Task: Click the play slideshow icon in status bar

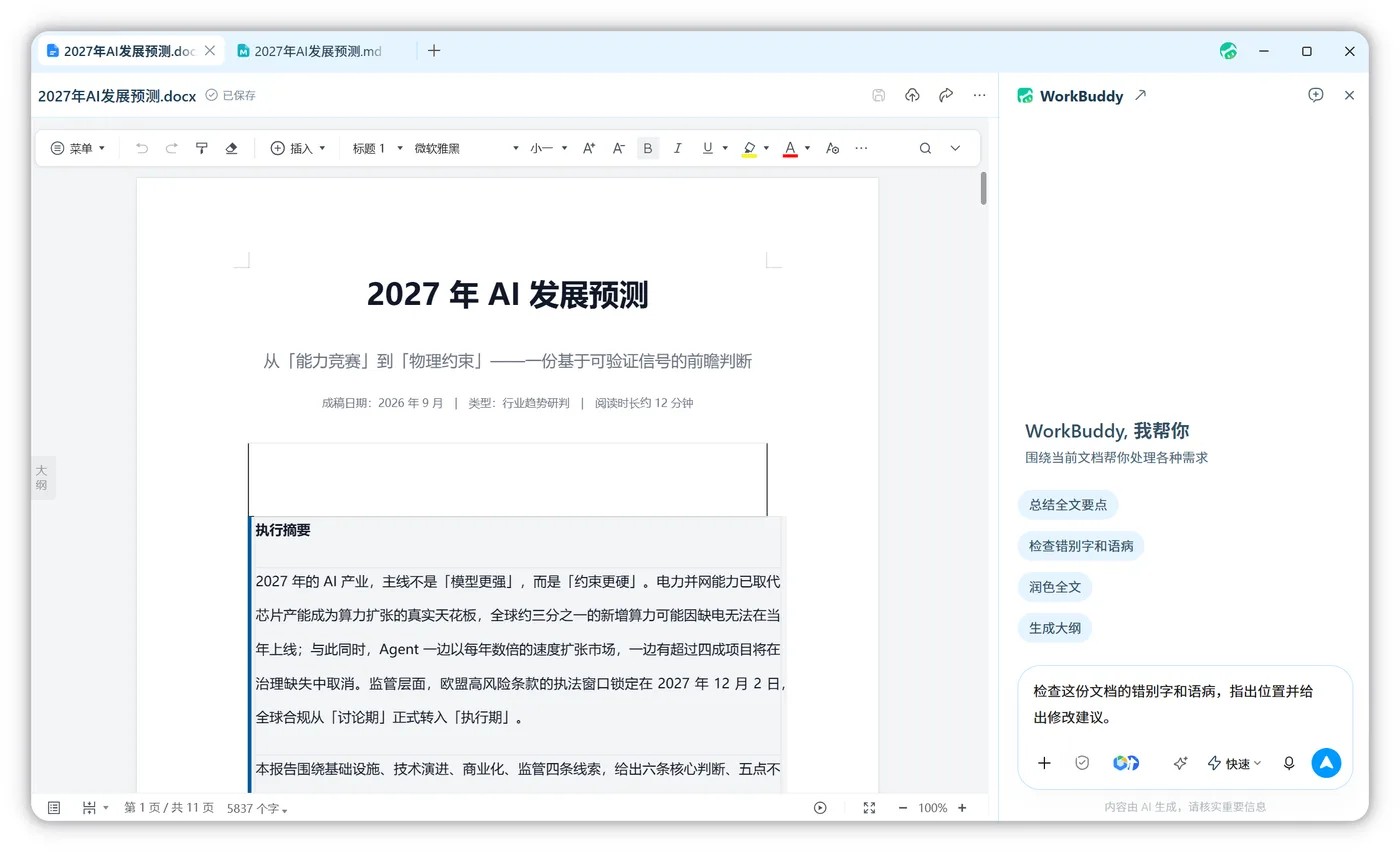Action: 820,808
